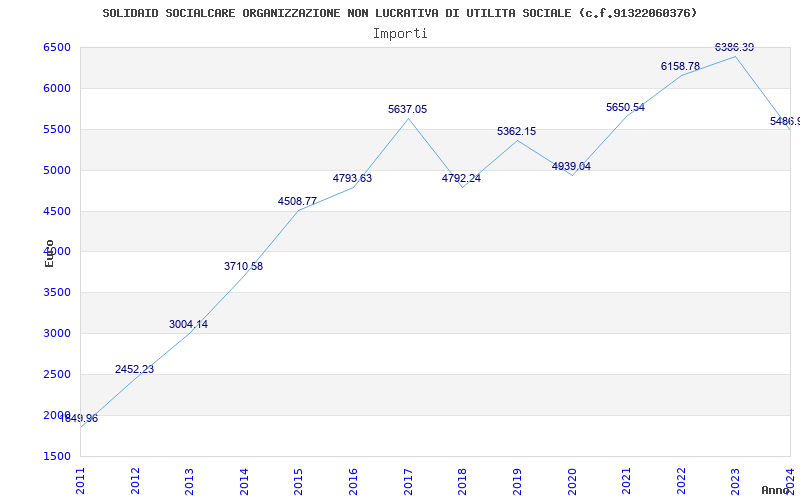Select the 2019 x-axis year label

[x=517, y=481]
